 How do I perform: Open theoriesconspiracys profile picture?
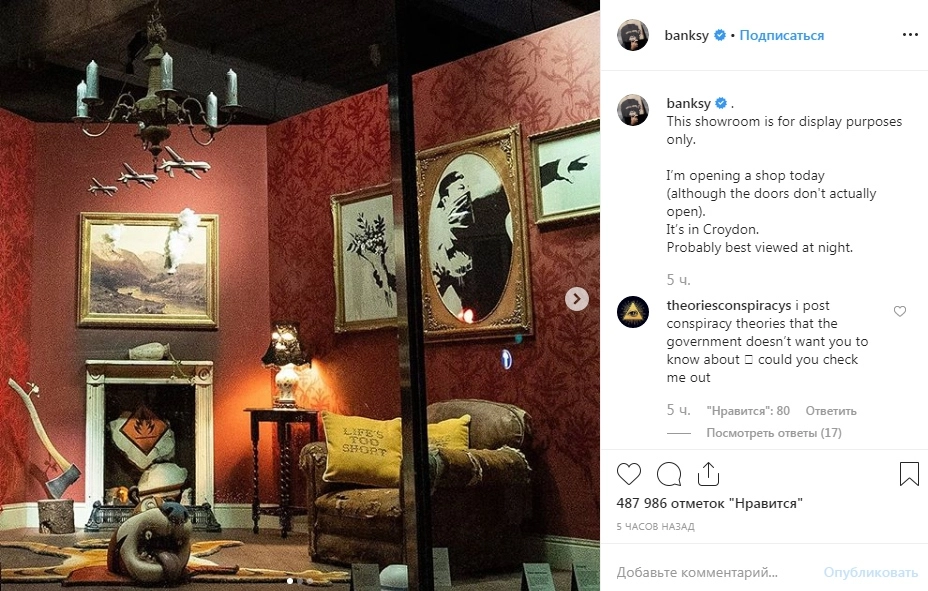click(x=633, y=312)
